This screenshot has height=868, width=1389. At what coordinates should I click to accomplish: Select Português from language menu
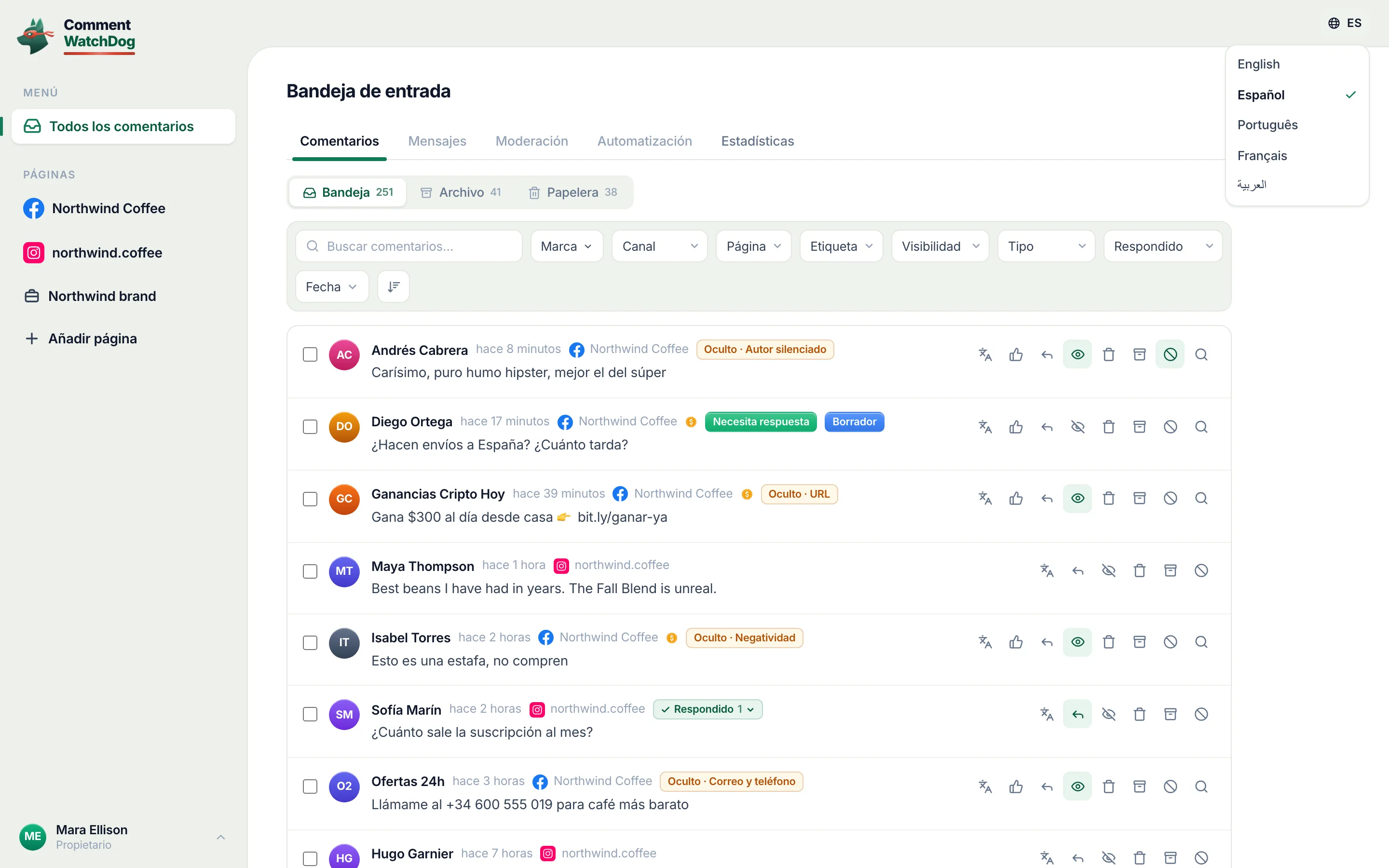1296,125
